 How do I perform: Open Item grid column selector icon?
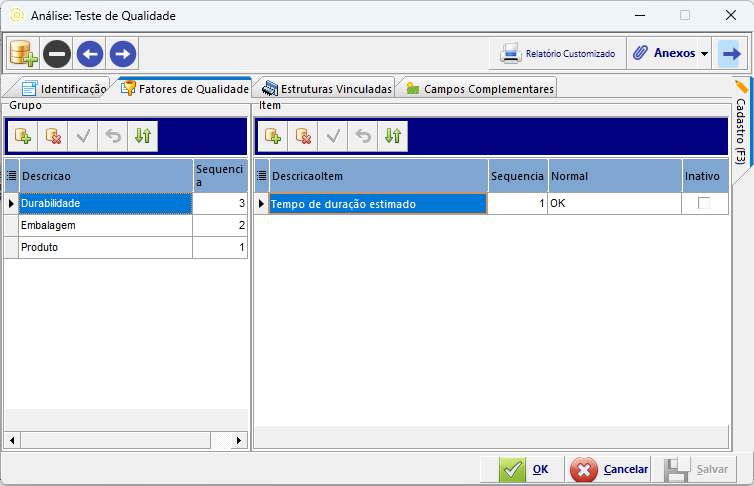[x=262, y=176]
